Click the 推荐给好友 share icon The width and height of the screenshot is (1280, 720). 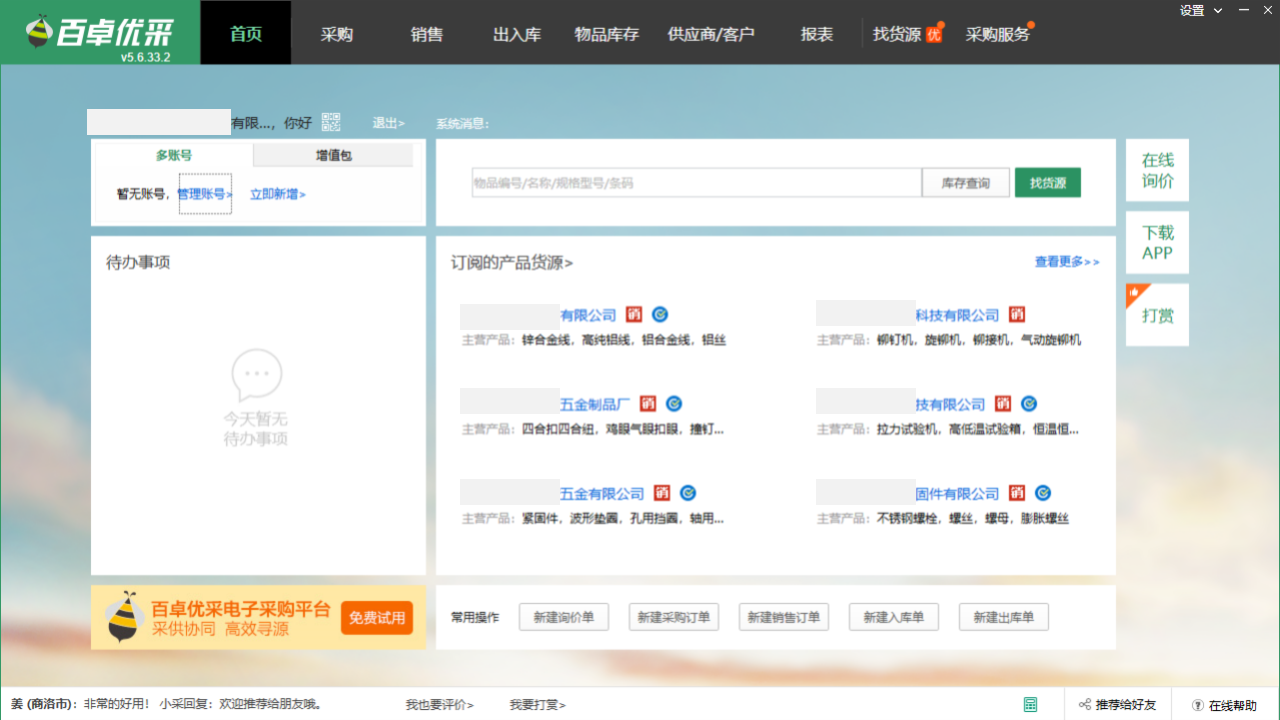pyautogui.click(x=1085, y=705)
